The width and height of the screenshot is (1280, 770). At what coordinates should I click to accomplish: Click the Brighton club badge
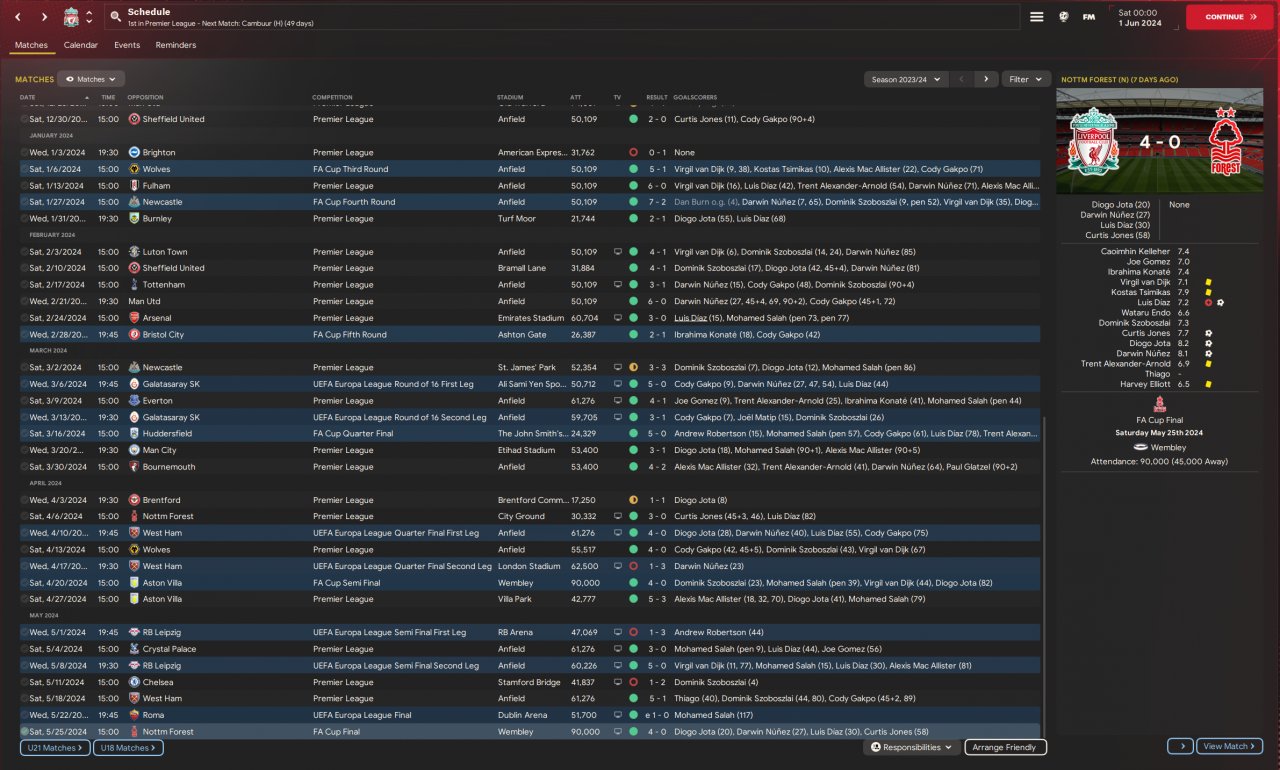(x=134, y=152)
